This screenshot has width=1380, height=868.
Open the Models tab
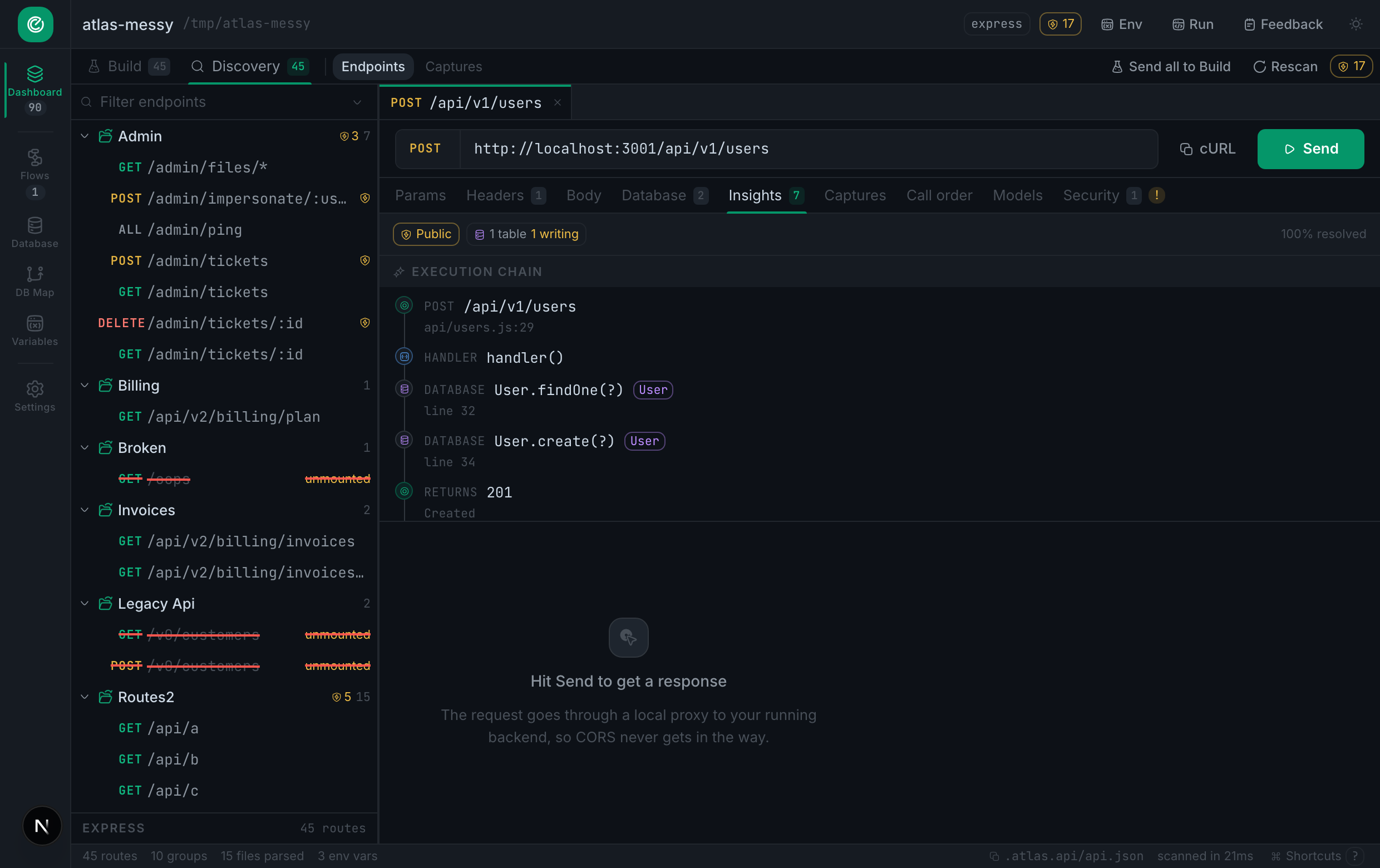pyautogui.click(x=1017, y=195)
